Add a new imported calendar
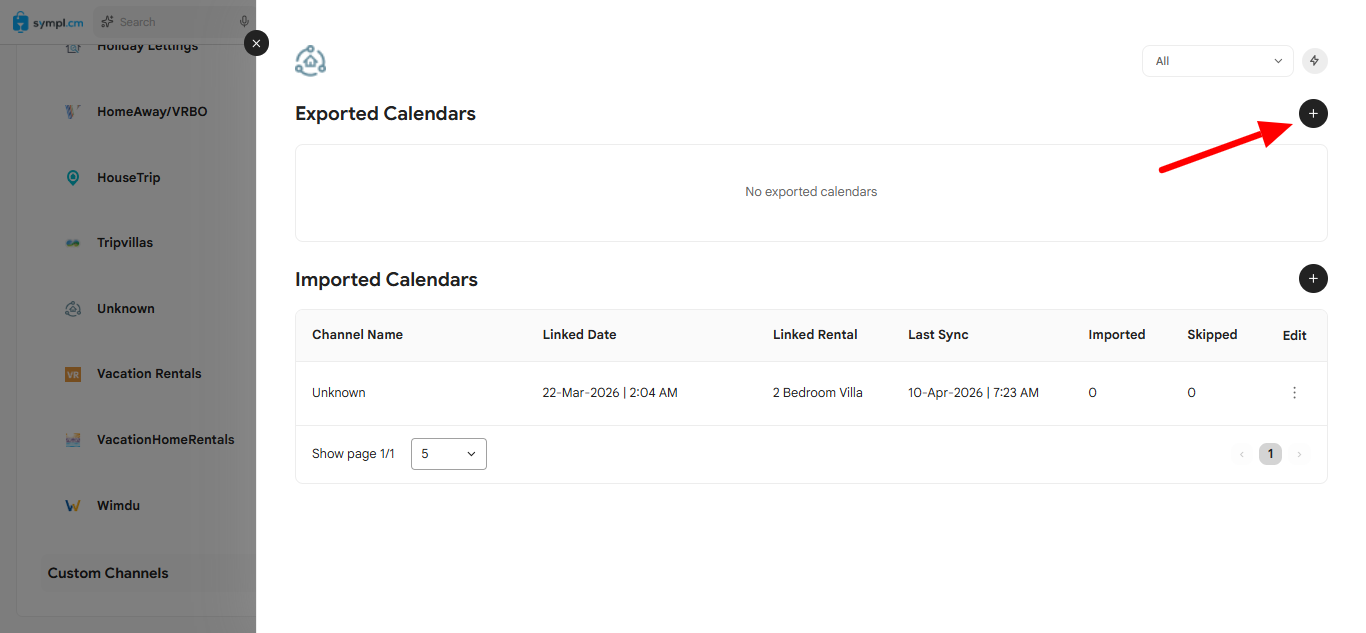1366x633 pixels. click(1313, 279)
